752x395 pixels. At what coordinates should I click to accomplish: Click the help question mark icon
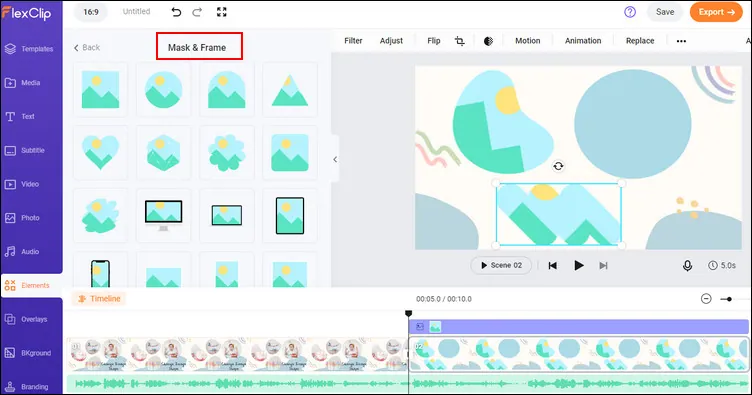[x=630, y=12]
